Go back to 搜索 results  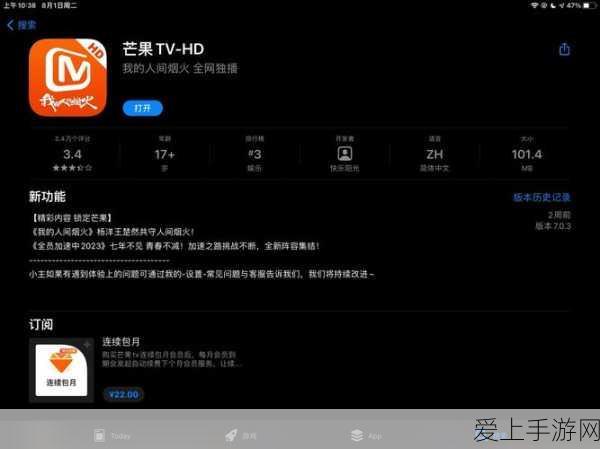click(22, 25)
